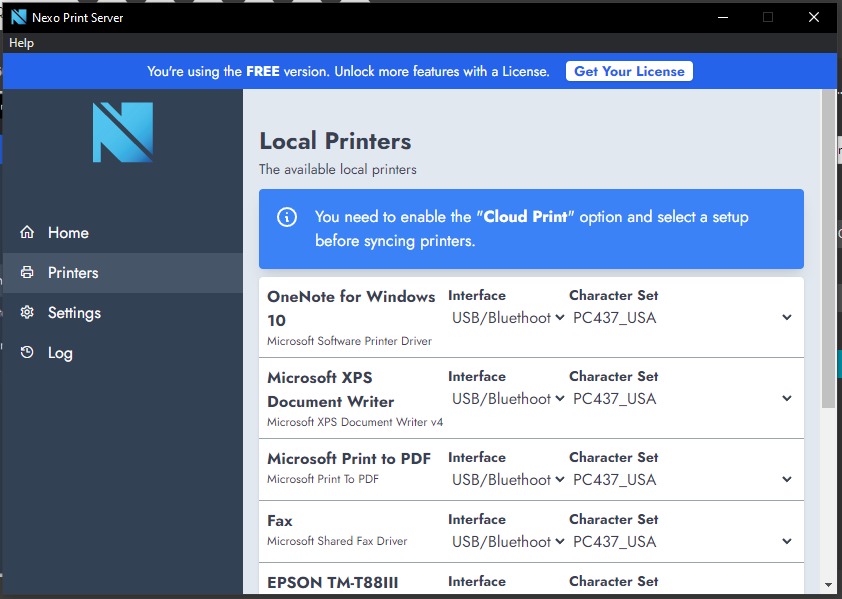Click the Microsoft XPS Document Writer v4 text
842x599 pixels.
click(x=355, y=422)
